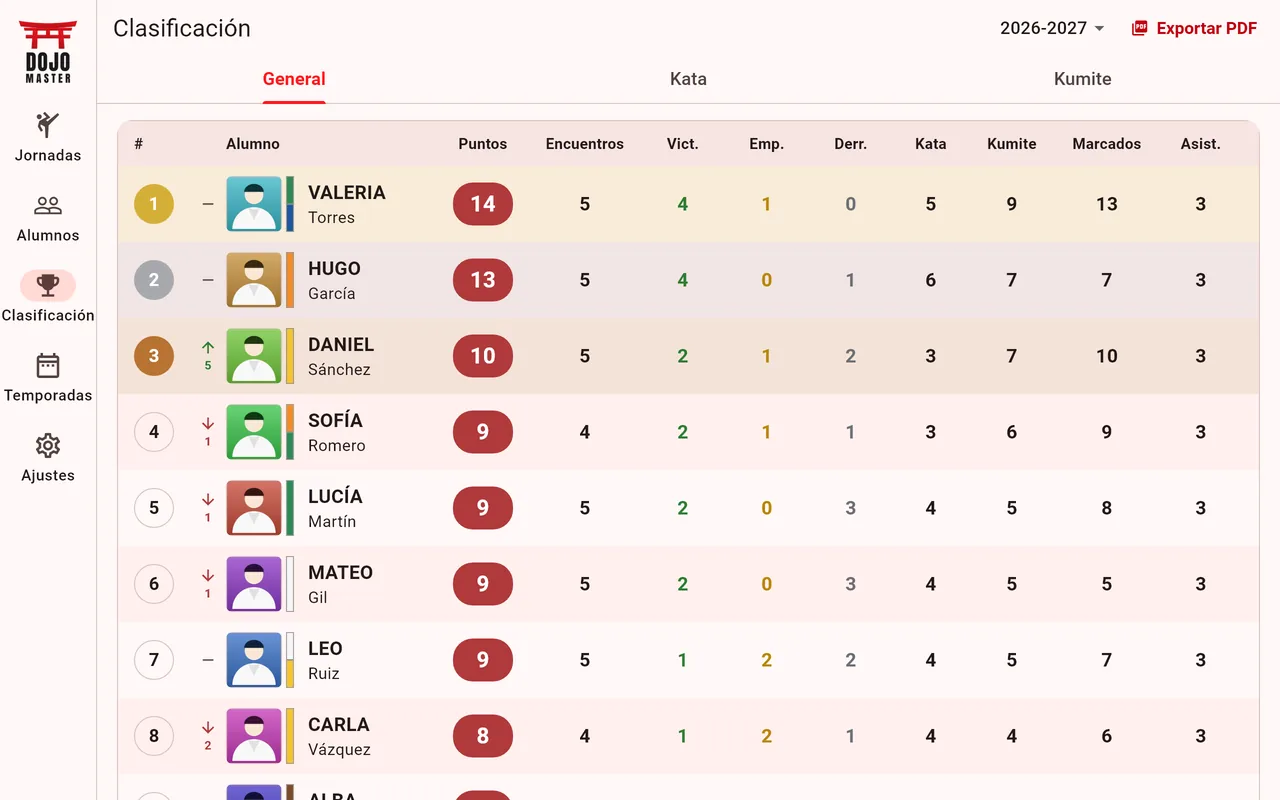The image size is (1280, 800).
Task: Switch to the Kumite tab
Action: click(x=1083, y=79)
